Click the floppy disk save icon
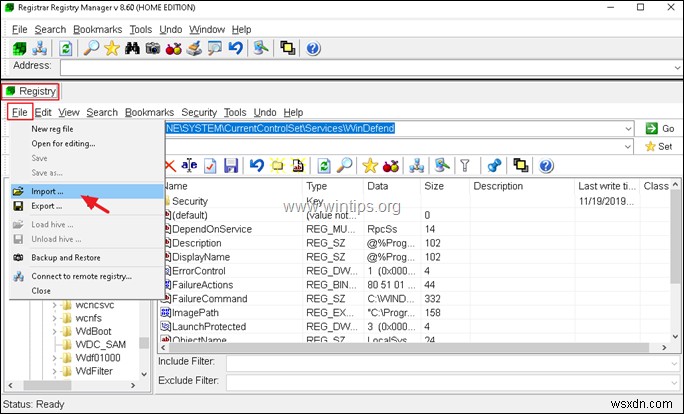This screenshot has height=414, width=684. (231, 165)
